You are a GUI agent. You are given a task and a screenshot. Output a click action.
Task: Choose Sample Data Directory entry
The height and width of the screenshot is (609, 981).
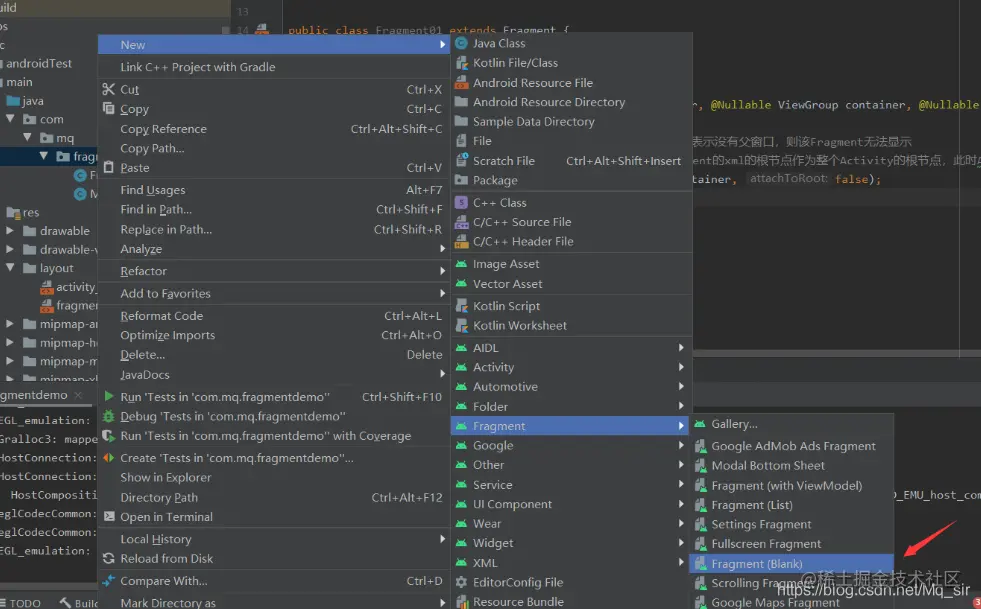569,121
